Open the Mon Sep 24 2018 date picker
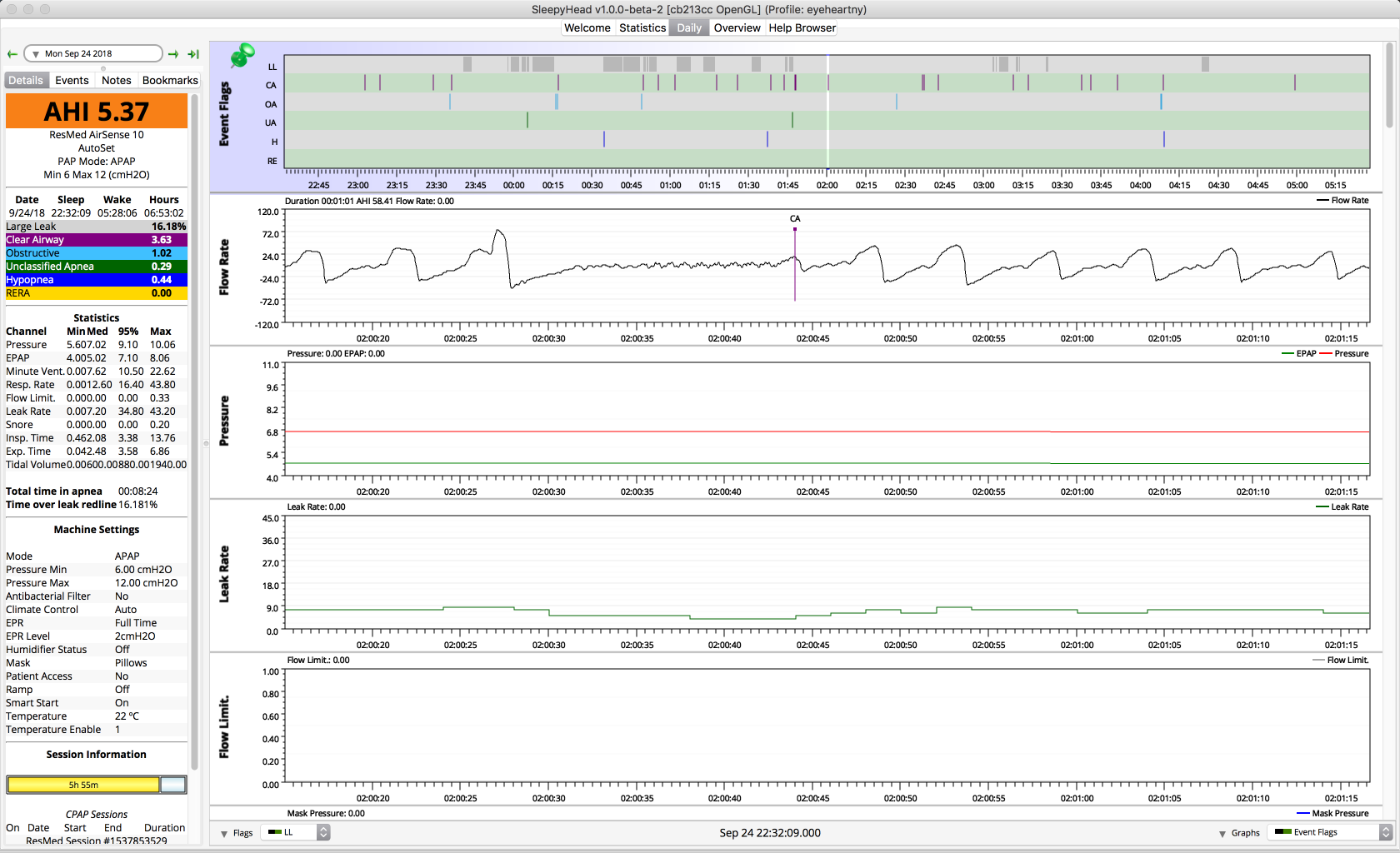This screenshot has height=853, width=1400. [93, 53]
